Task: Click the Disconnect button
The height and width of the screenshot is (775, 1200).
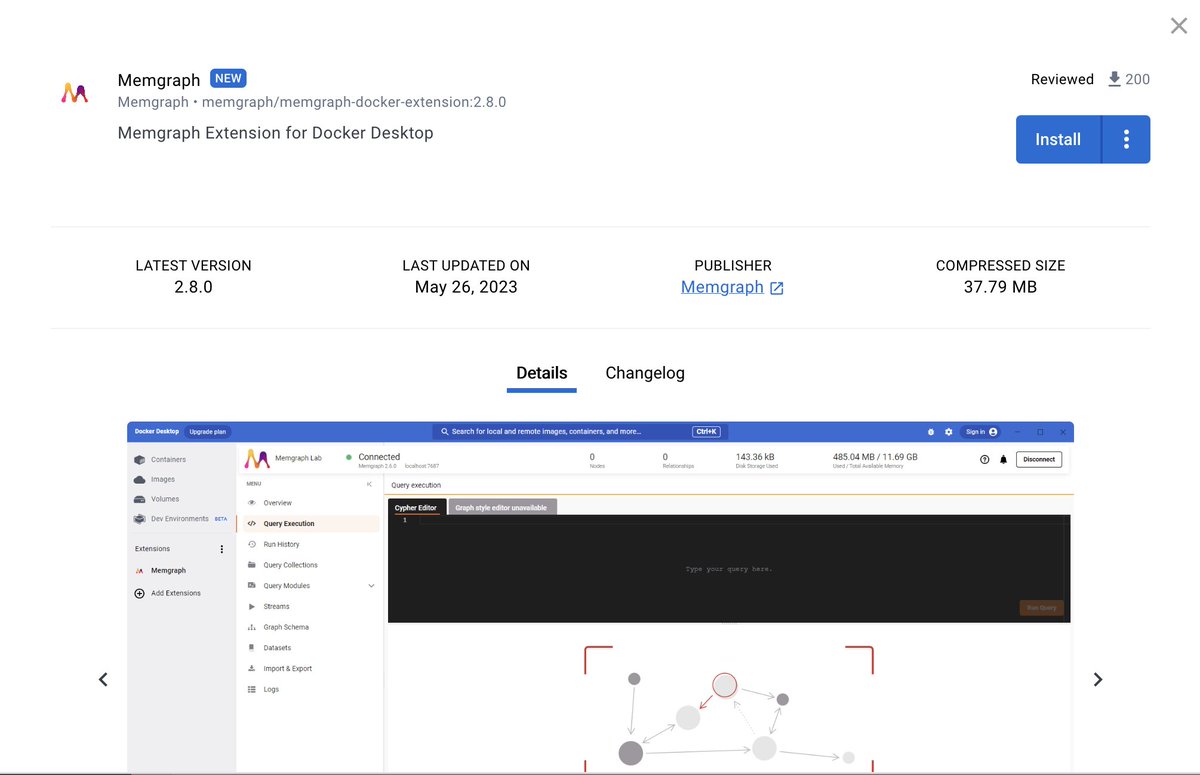Action: 1039,460
